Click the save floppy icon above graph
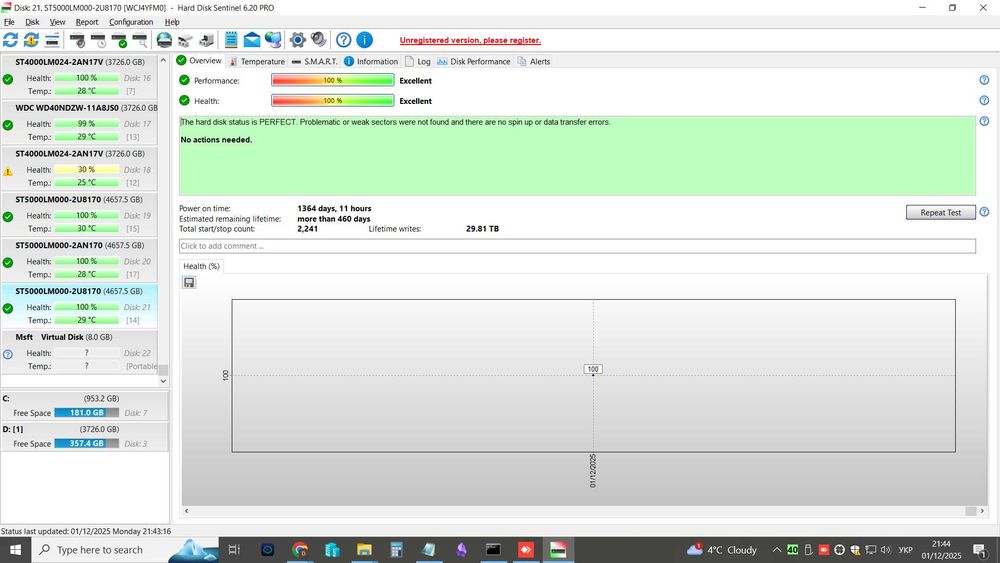This screenshot has height=563, width=1000. [x=189, y=282]
